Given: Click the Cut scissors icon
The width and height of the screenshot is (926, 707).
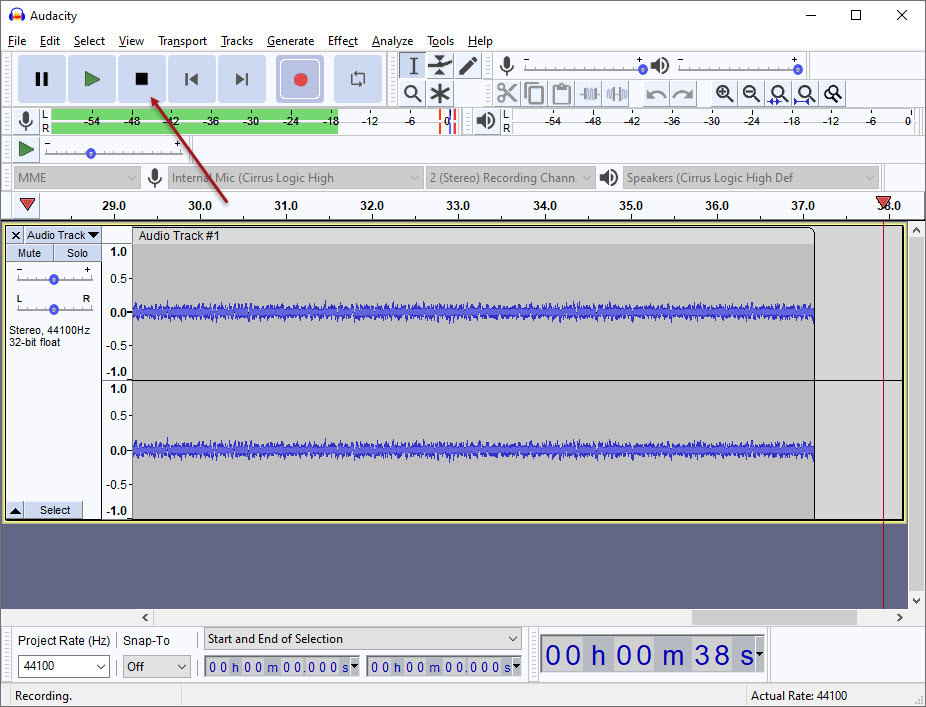Looking at the screenshot, I should (x=507, y=93).
